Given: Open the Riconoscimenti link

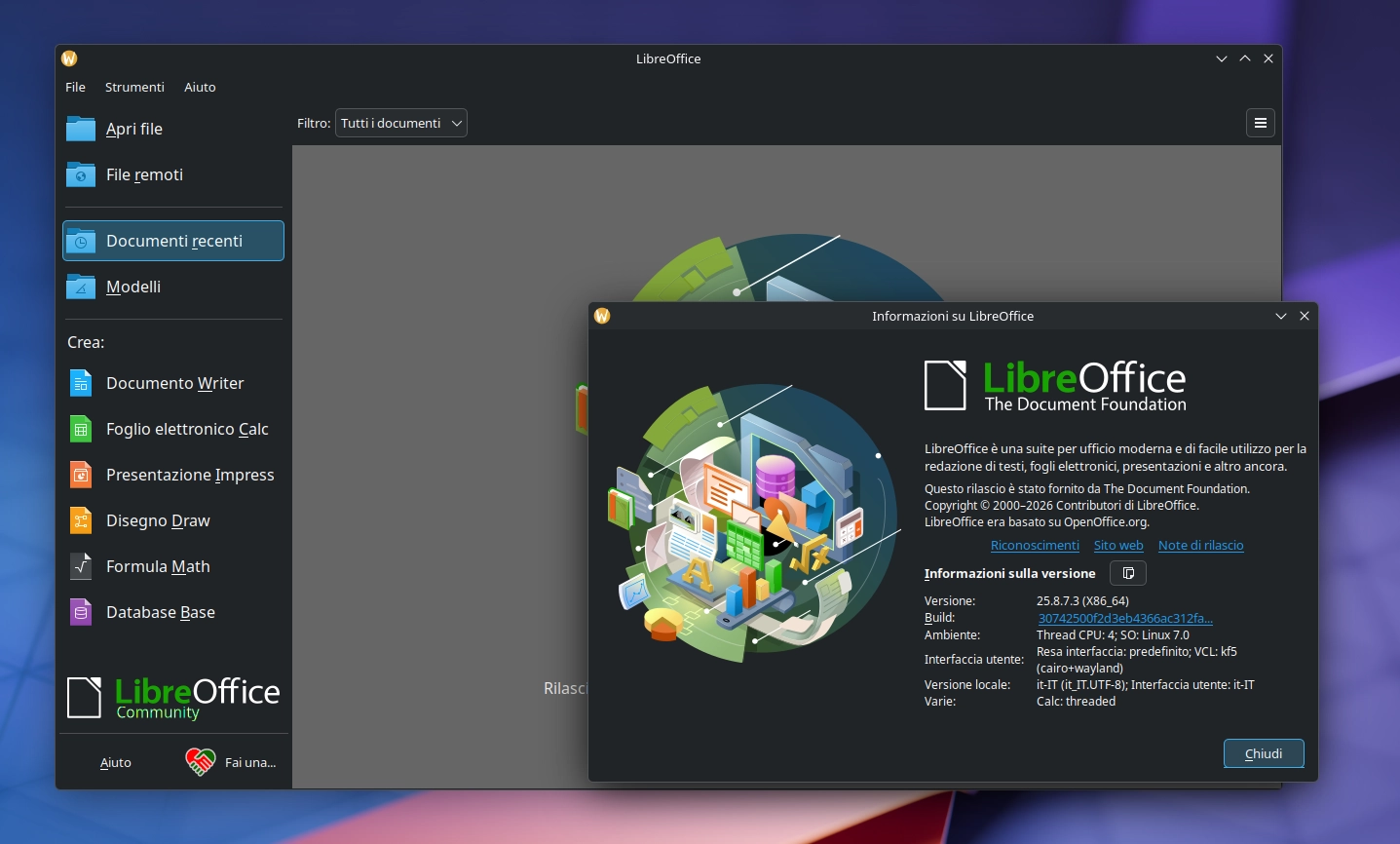Looking at the screenshot, I should tap(1035, 546).
